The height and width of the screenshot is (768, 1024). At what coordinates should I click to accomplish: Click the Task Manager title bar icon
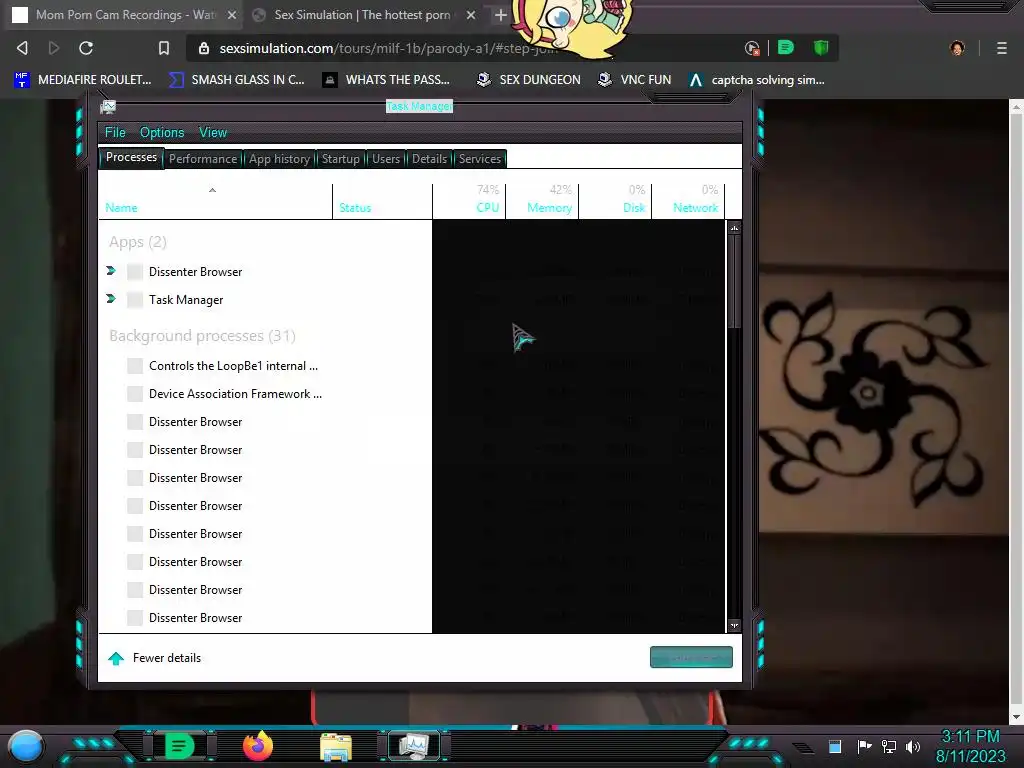108,106
